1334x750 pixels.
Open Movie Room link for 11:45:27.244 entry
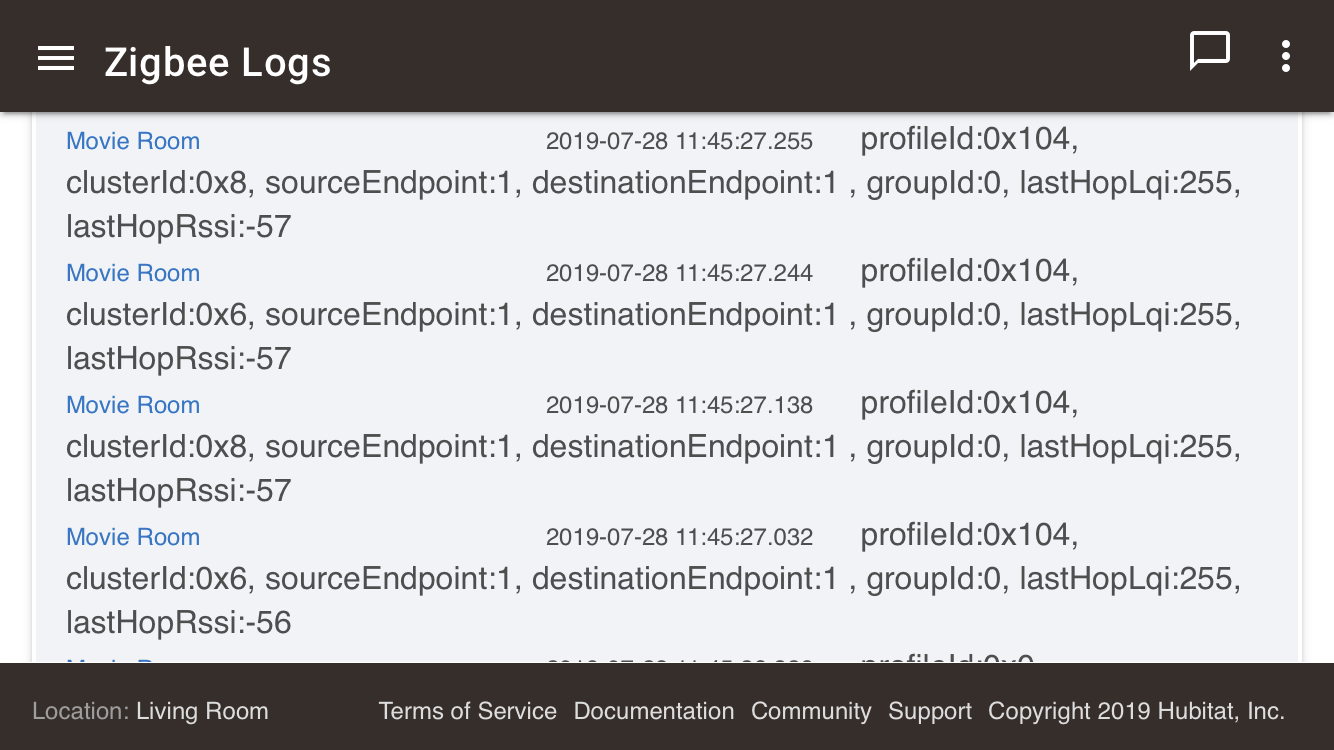(133, 273)
